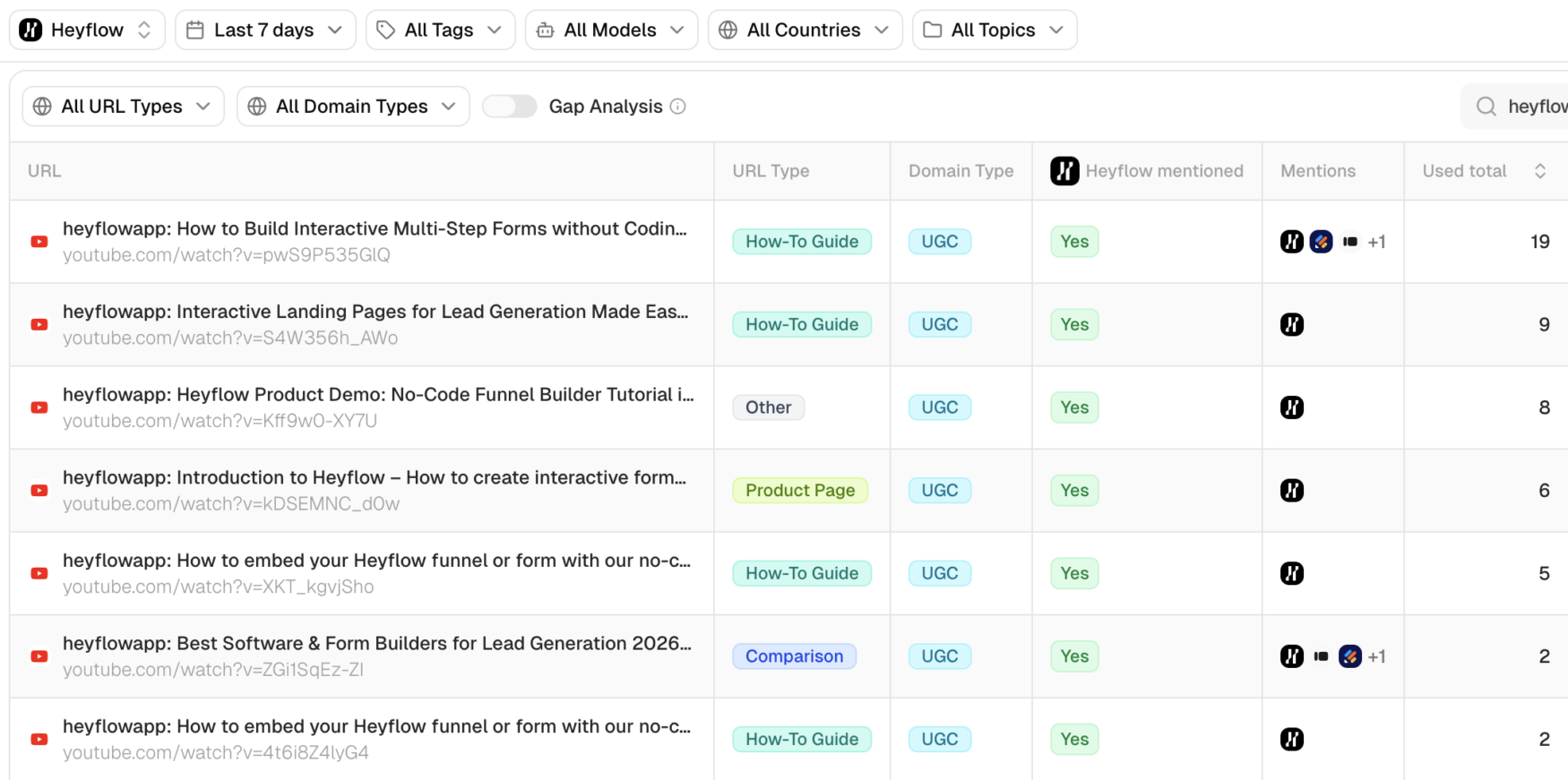Click the URL Type column header
The height and width of the screenshot is (780, 1568).
(771, 171)
